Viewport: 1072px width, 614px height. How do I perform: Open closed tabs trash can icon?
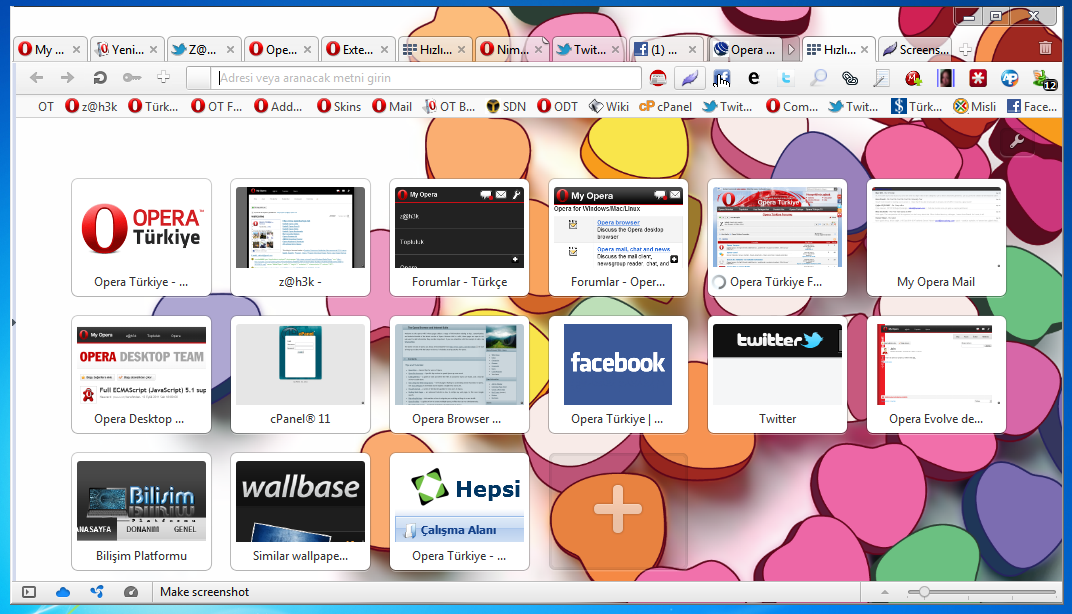pyautogui.click(x=1045, y=49)
